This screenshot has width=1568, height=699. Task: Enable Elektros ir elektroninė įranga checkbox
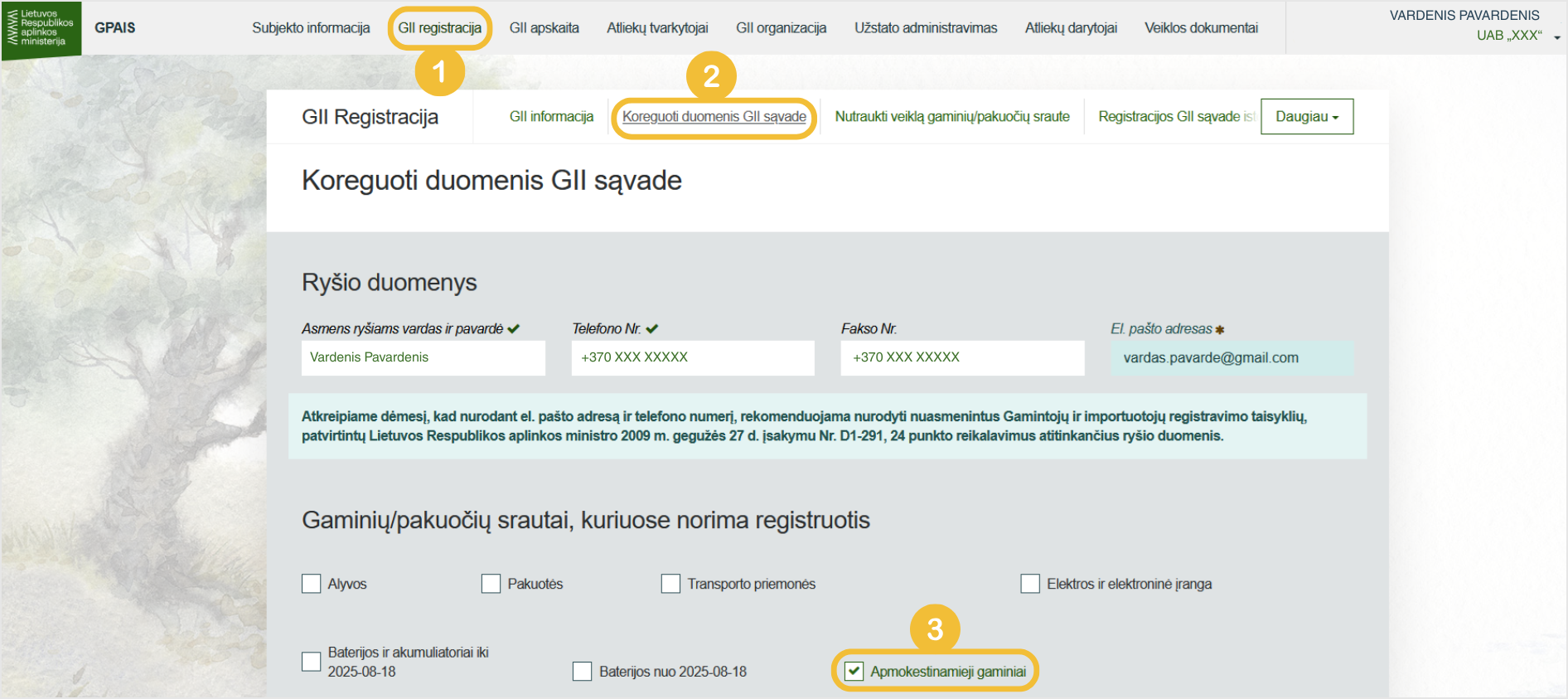(1030, 584)
